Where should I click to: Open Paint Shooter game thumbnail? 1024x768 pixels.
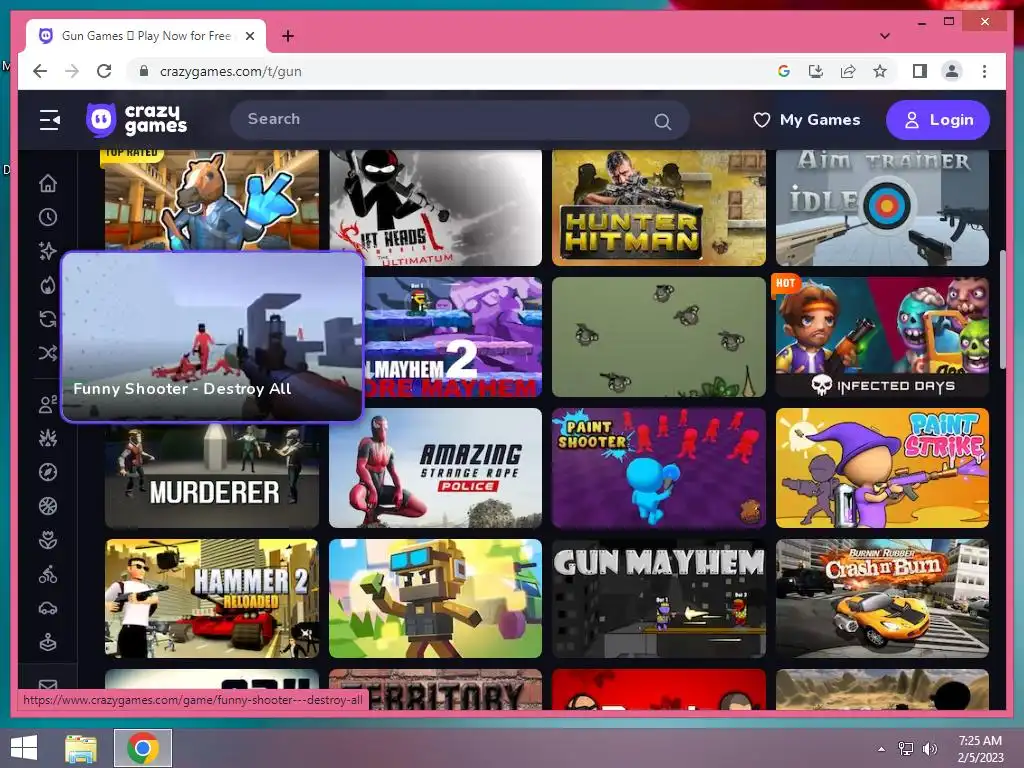(x=659, y=468)
